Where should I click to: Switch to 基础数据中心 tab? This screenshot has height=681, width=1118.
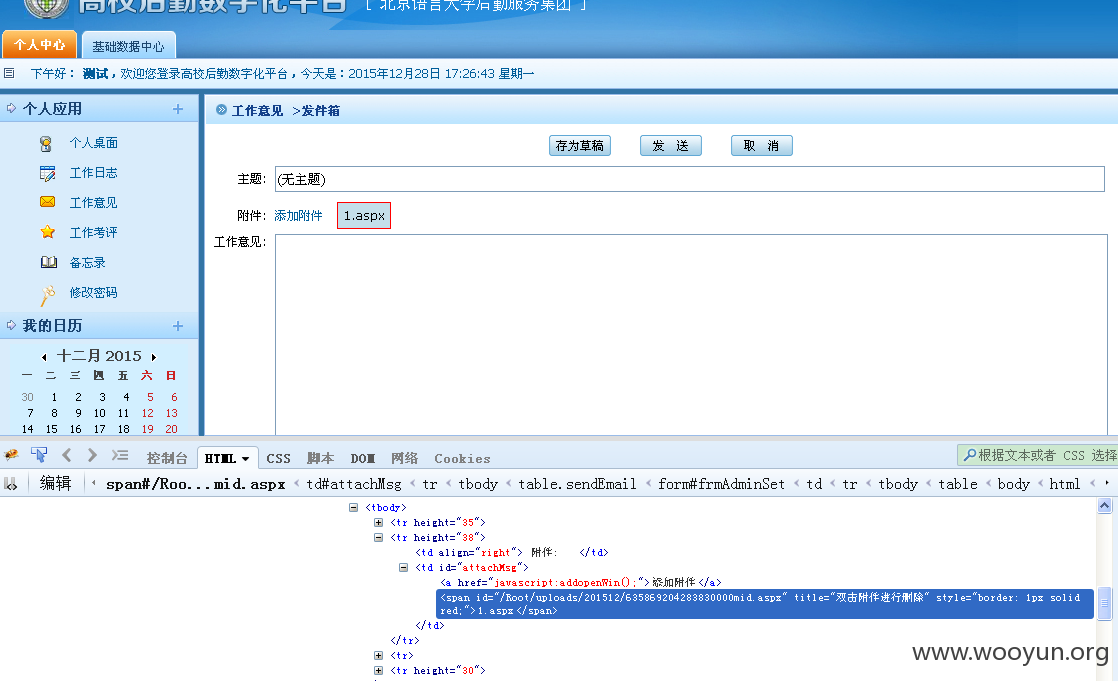click(128, 46)
